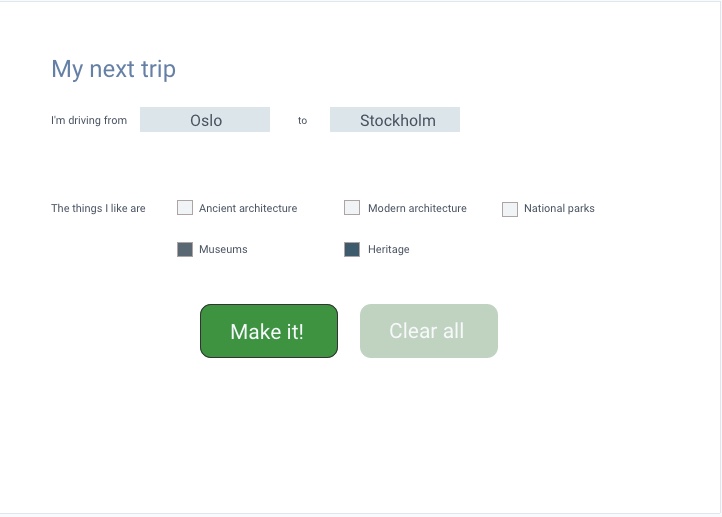
Task: Click the Oslo origin field
Action: [205, 120]
